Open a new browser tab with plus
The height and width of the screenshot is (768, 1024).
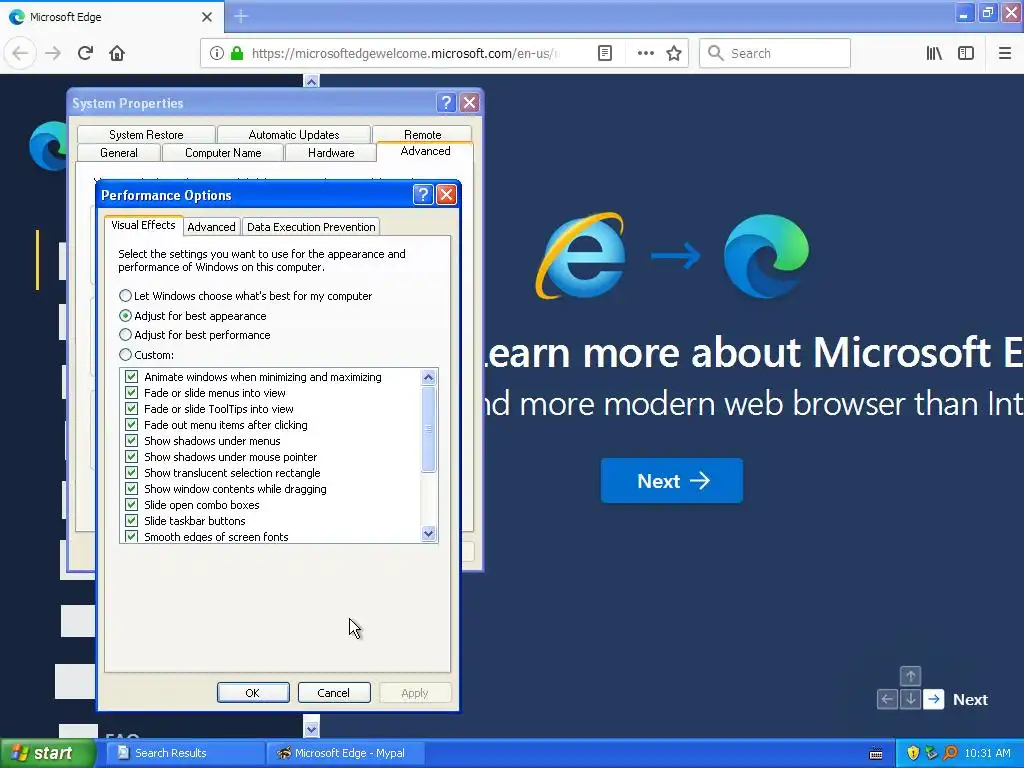point(241,16)
